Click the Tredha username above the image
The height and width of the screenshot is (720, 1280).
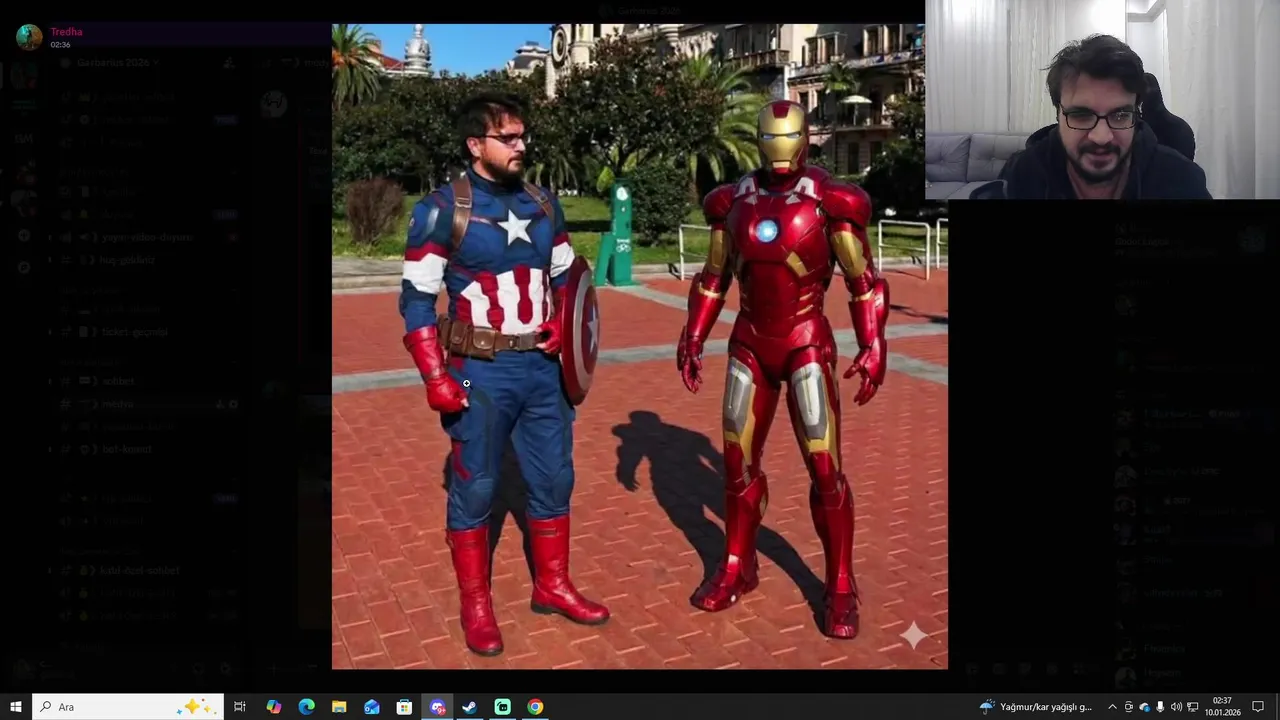click(66, 32)
